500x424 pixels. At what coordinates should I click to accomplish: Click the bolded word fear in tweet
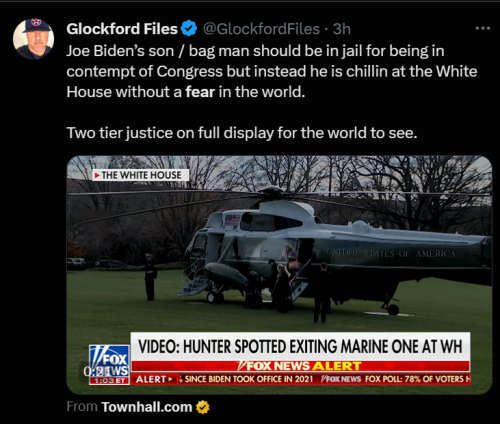tap(200, 92)
